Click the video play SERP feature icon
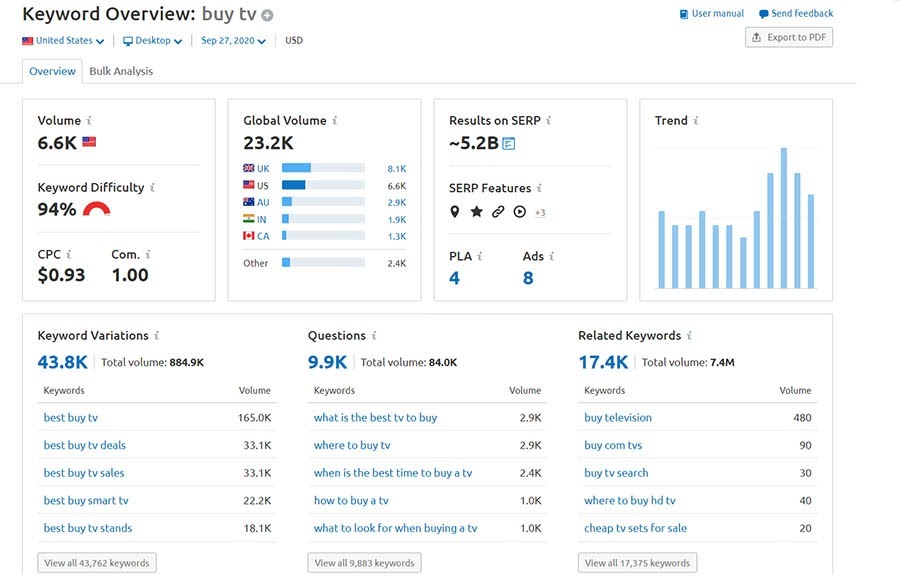 (x=519, y=212)
